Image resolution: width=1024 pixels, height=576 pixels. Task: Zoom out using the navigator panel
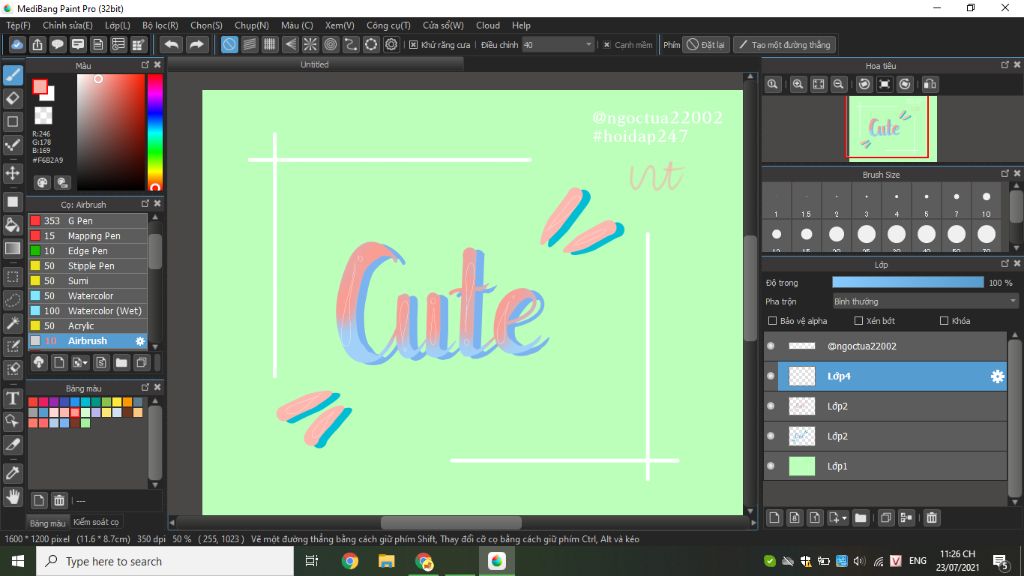click(x=839, y=84)
